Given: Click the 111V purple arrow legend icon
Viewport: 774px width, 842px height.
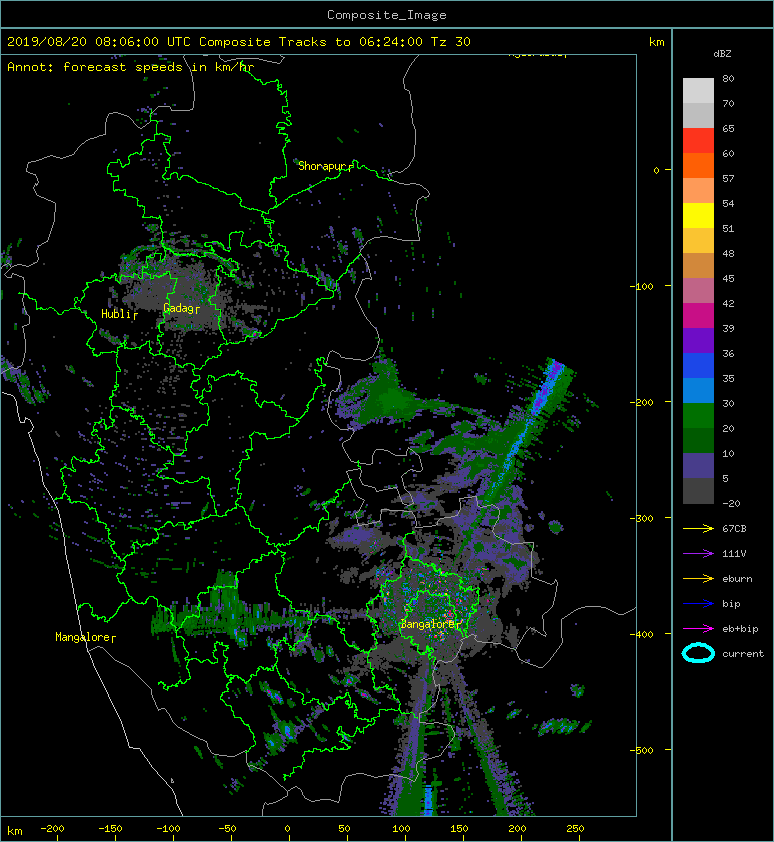Looking at the screenshot, I should (x=698, y=554).
